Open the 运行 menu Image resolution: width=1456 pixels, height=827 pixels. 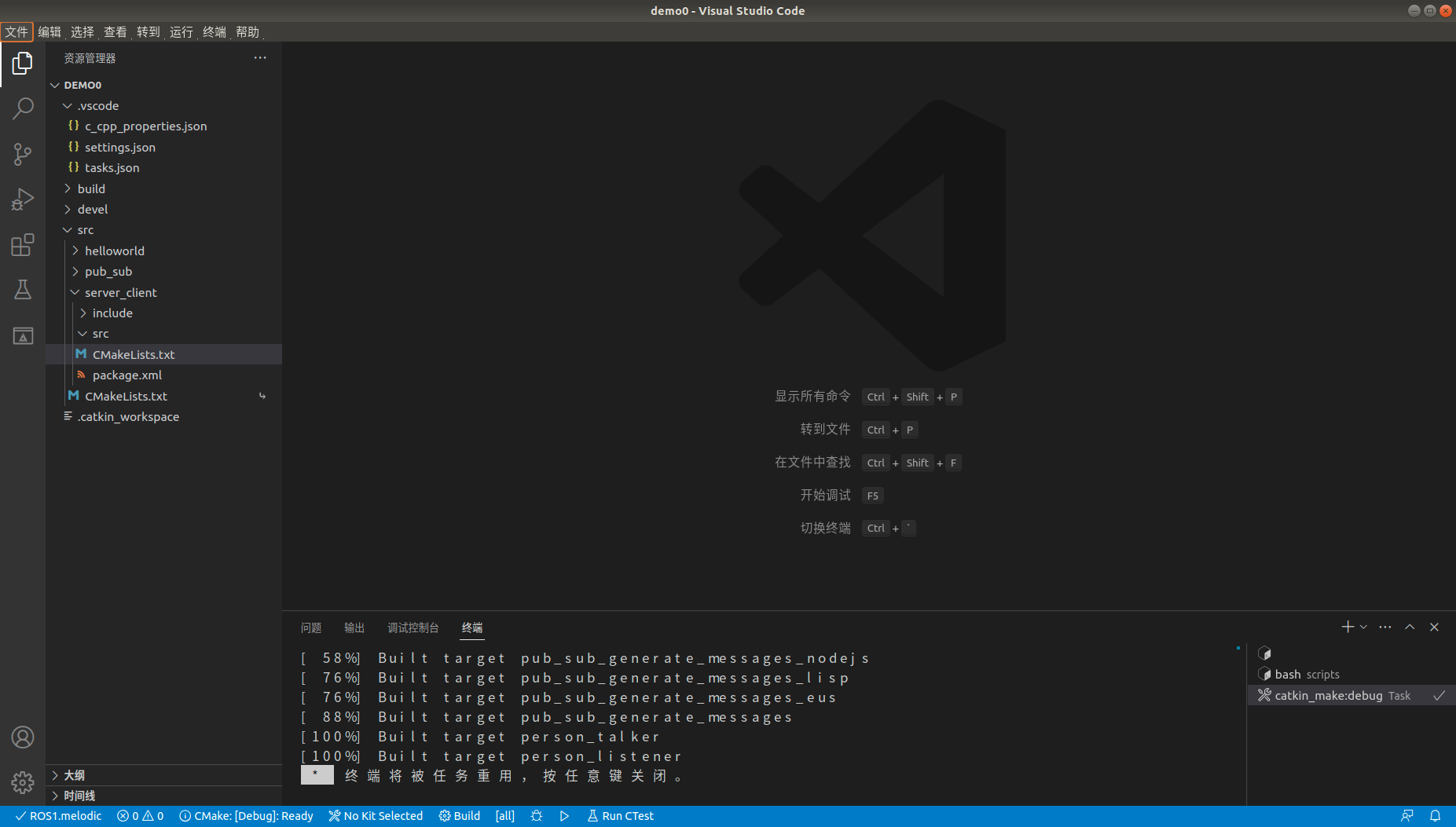point(182,31)
